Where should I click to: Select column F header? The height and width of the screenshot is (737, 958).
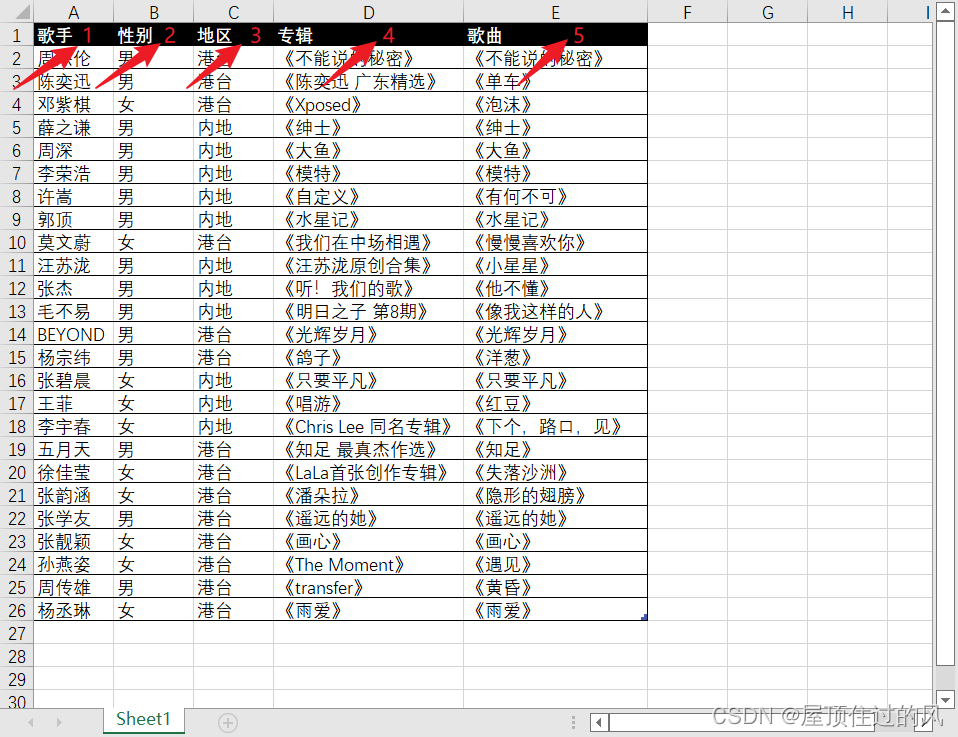click(x=687, y=12)
